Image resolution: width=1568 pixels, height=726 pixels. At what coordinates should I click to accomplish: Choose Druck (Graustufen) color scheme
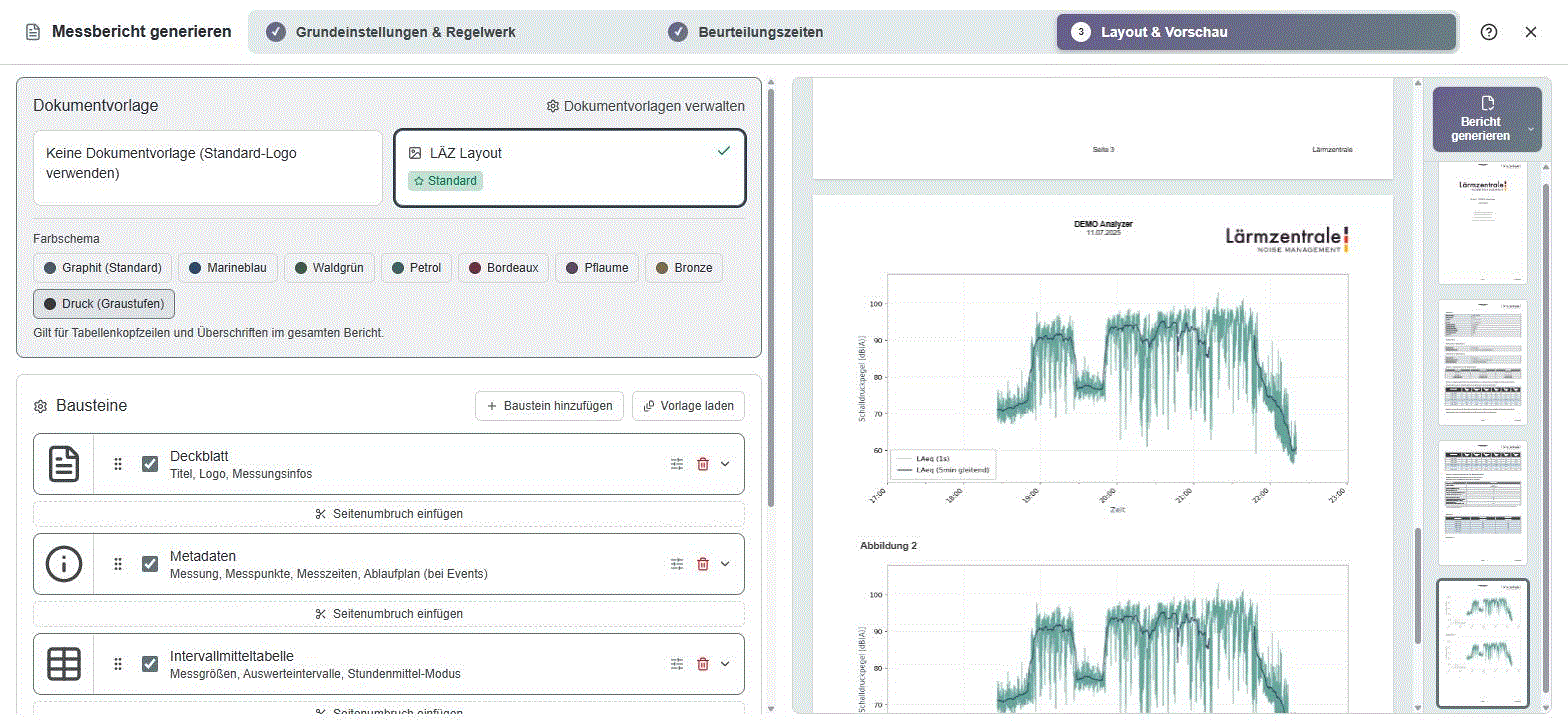[104, 304]
